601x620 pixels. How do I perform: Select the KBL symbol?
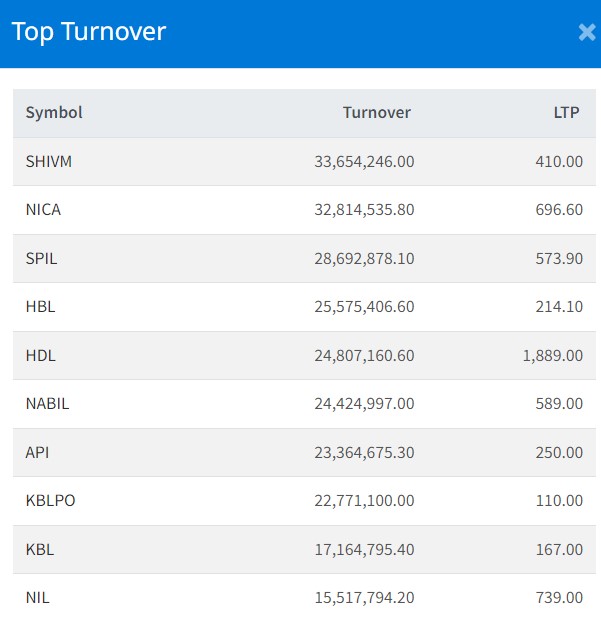pos(40,549)
